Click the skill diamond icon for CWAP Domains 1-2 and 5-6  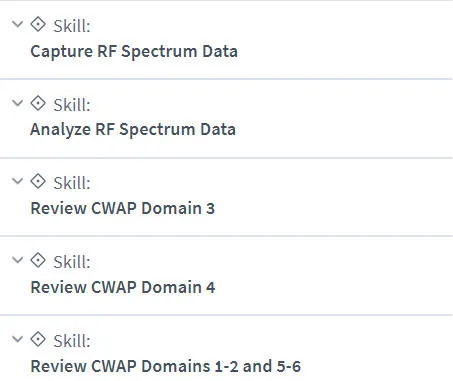[38, 339]
